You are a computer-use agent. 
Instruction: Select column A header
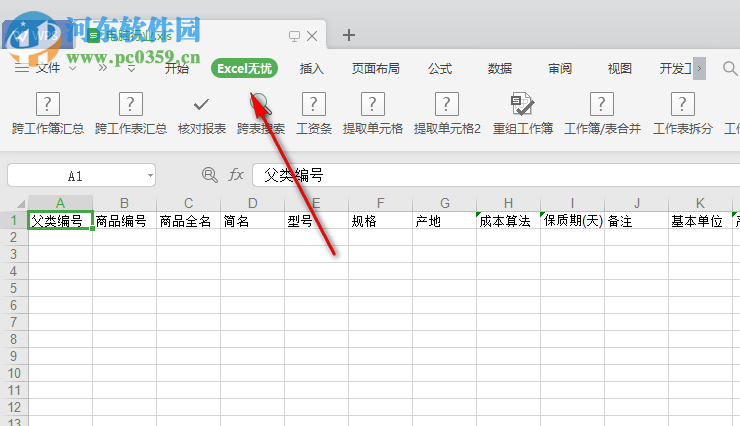[x=60, y=203]
